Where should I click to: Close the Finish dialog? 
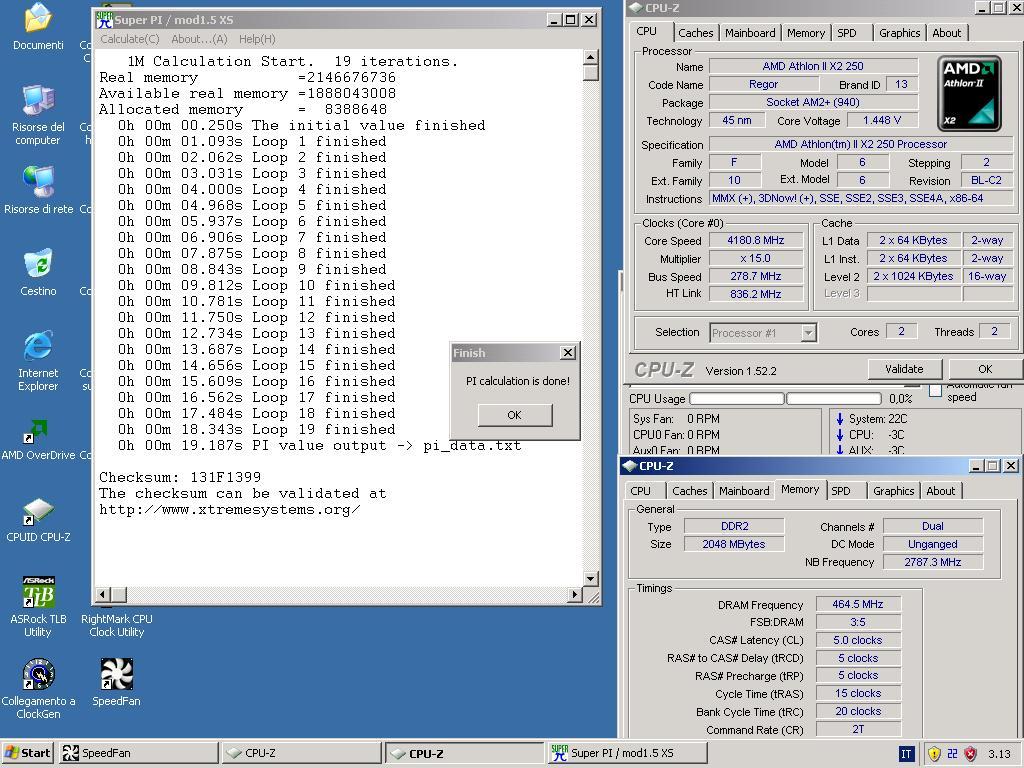pyautogui.click(x=568, y=353)
